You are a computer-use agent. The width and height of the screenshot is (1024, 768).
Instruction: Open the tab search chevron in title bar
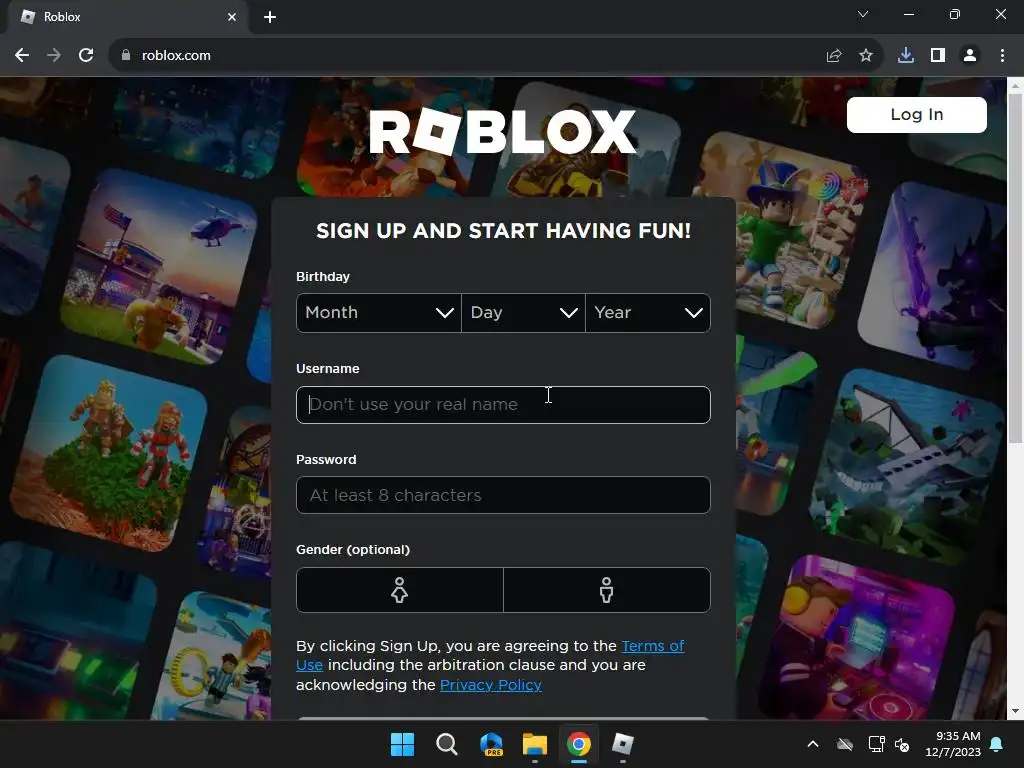coord(863,14)
